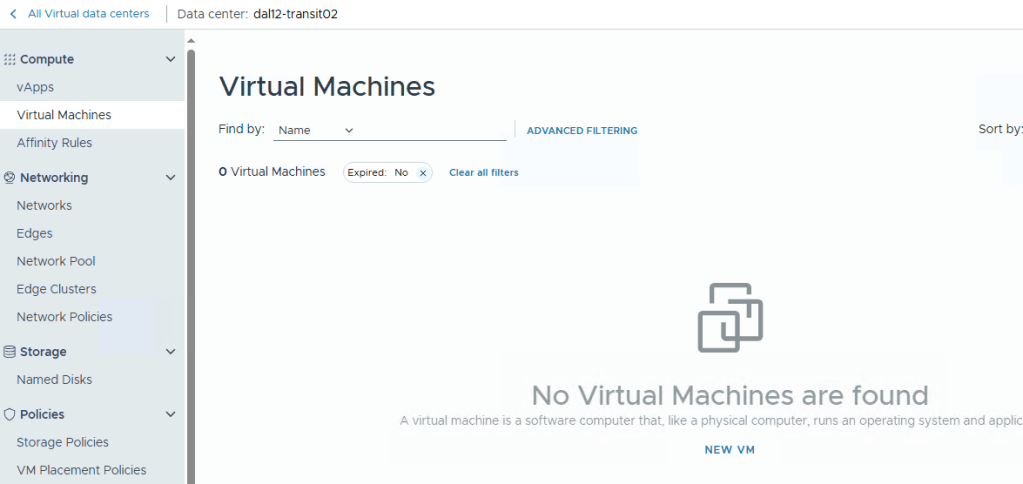Go to Edges under Networking
The width and height of the screenshot is (1023, 484).
34,233
